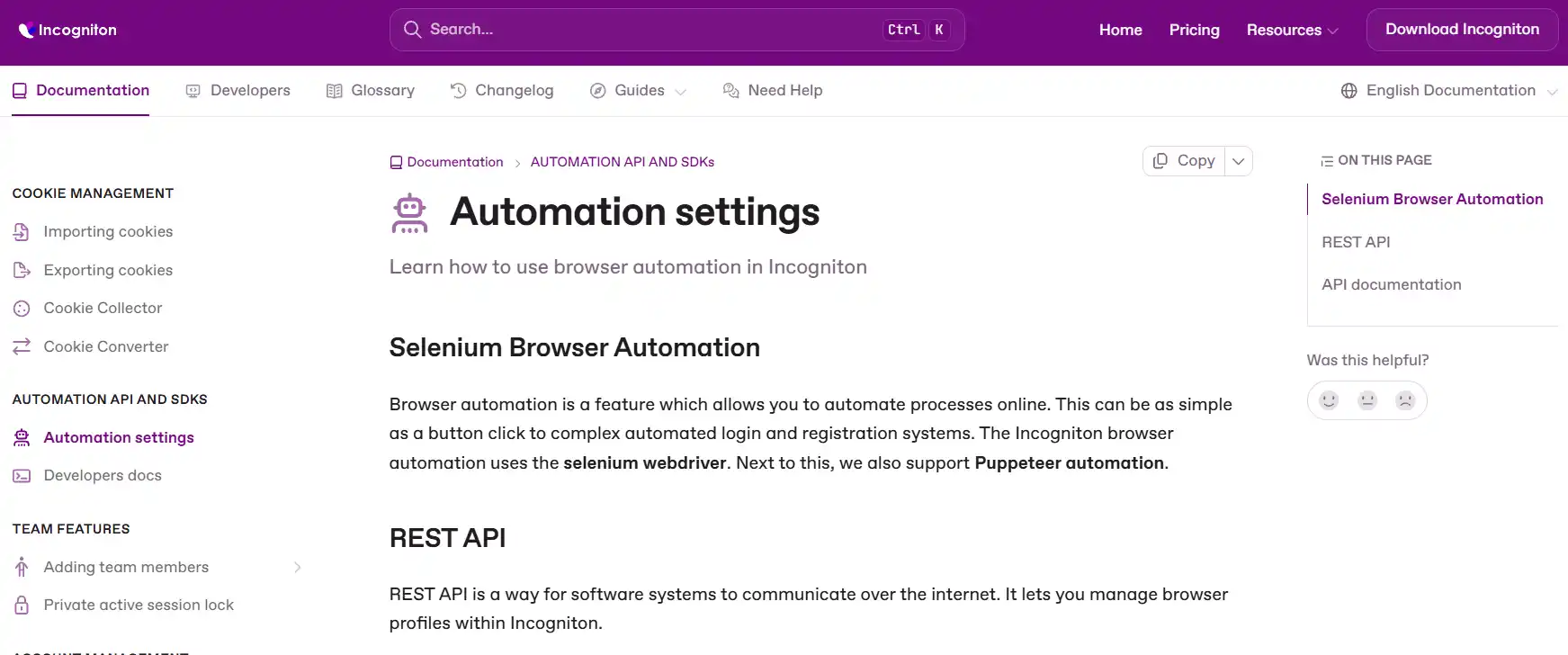This screenshot has height=655, width=1568.
Task: Click the Importing cookies sidebar icon
Action: coord(22,231)
